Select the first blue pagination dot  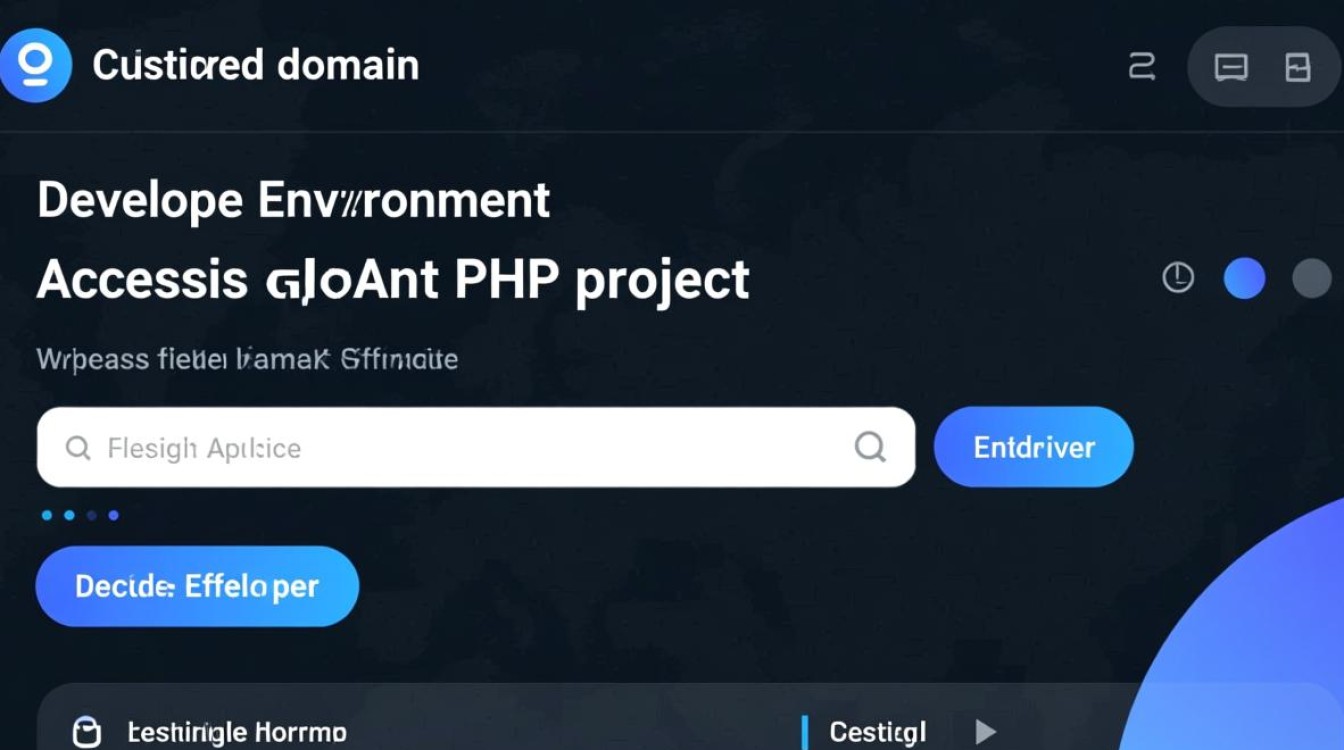[46, 515]
